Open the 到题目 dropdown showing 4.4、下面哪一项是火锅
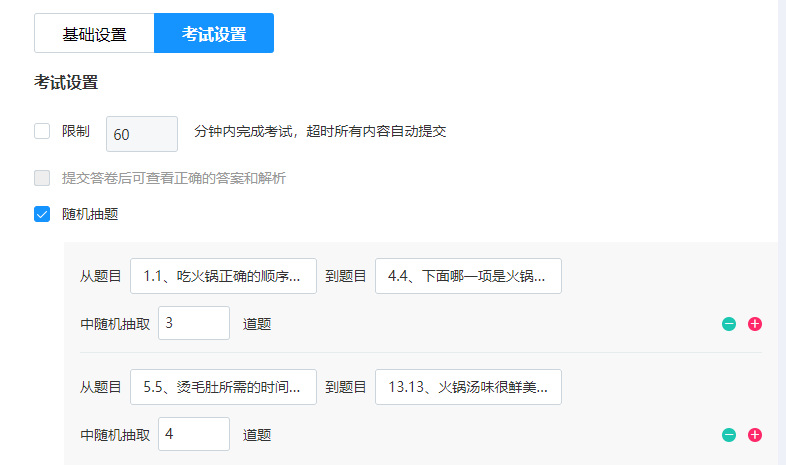 pos(468,276)
